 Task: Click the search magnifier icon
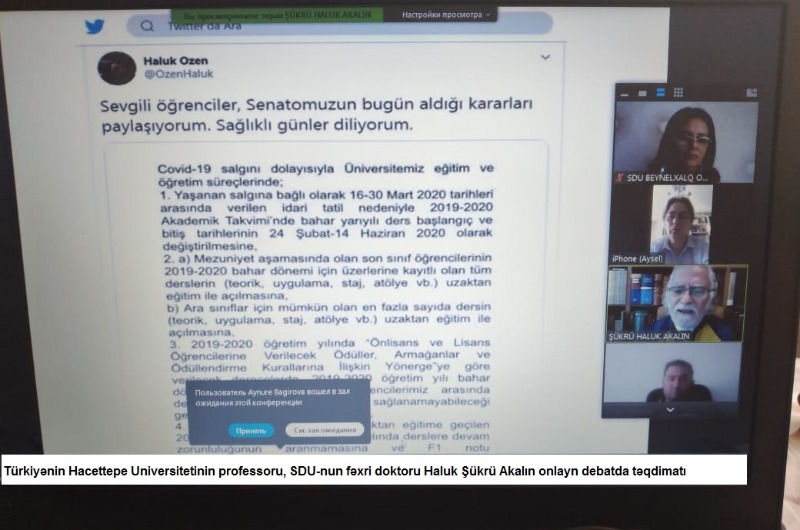147,25
